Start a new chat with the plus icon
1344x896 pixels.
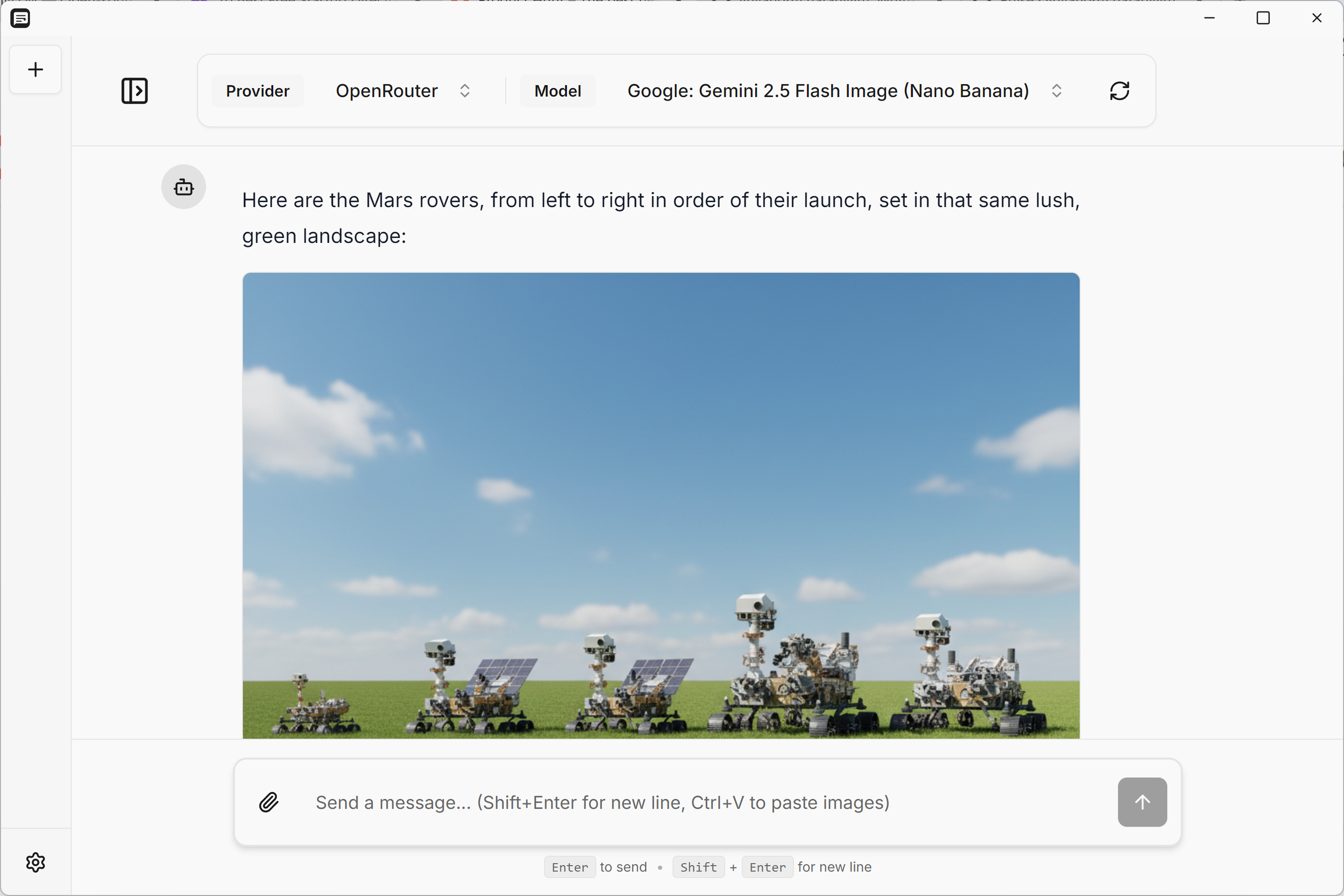(x=35, y=70)
